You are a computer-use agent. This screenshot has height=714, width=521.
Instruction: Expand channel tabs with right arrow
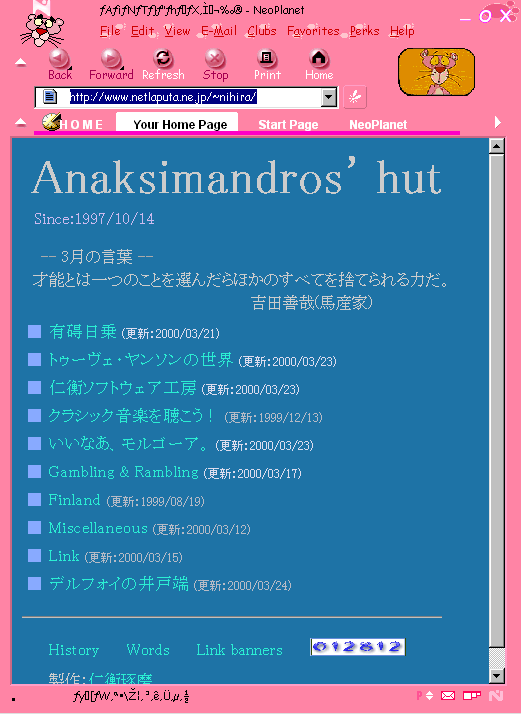pyautogui.click(x=498, y=122)
